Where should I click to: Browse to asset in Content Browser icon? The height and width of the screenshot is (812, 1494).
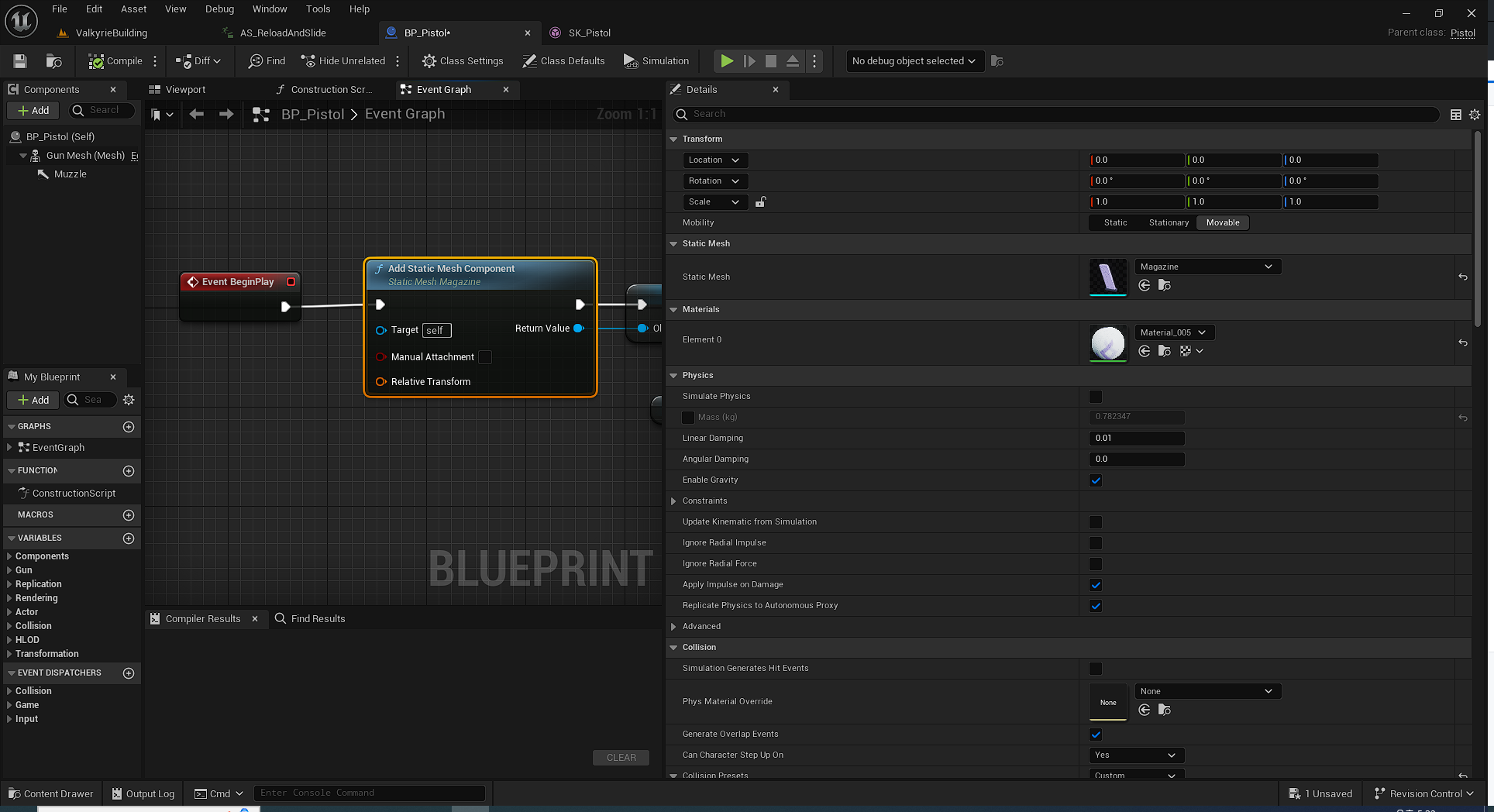[53, 61]
